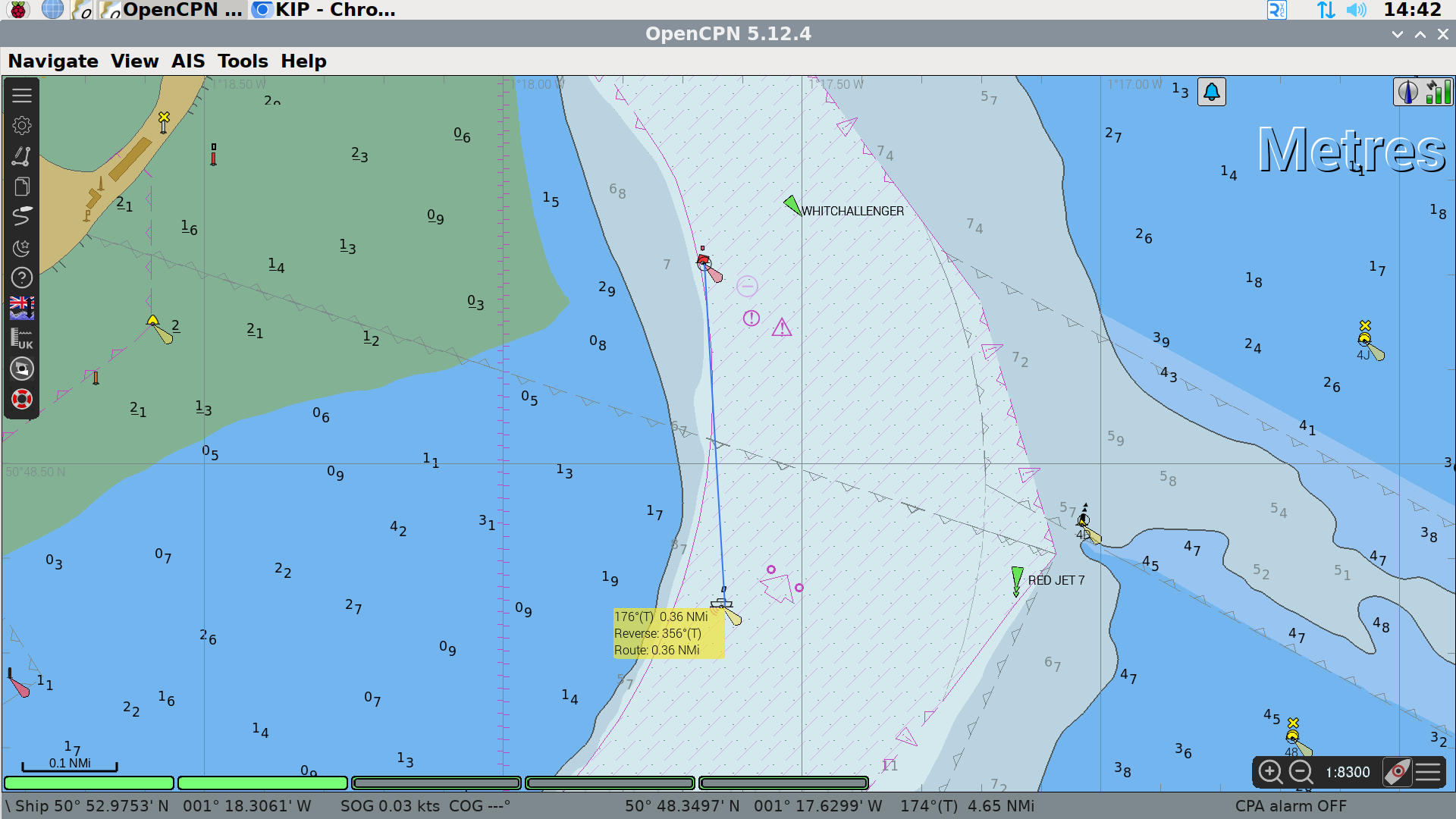This screenshot has height=819, width=1456.
Task: Expand the canvas options menu bottom right
Action: (x=1428, y=772)
